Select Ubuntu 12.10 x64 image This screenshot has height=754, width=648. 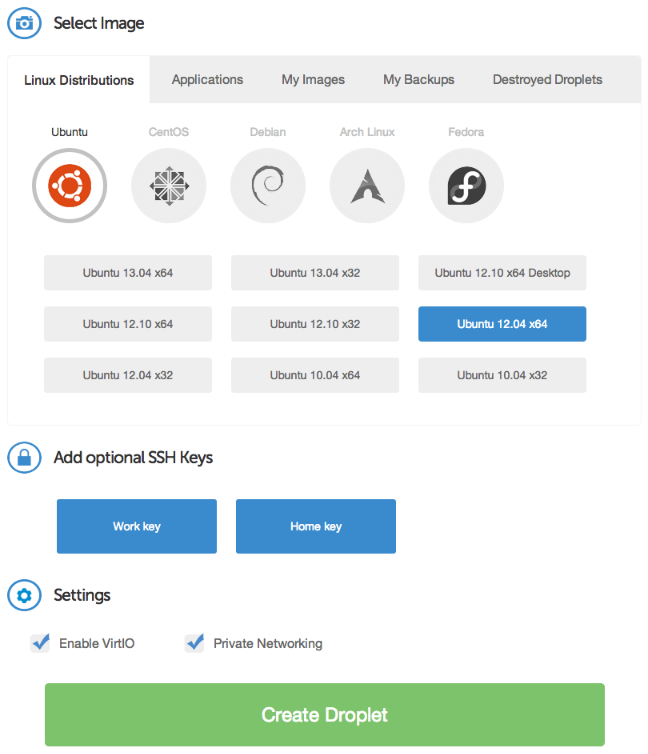128,324
